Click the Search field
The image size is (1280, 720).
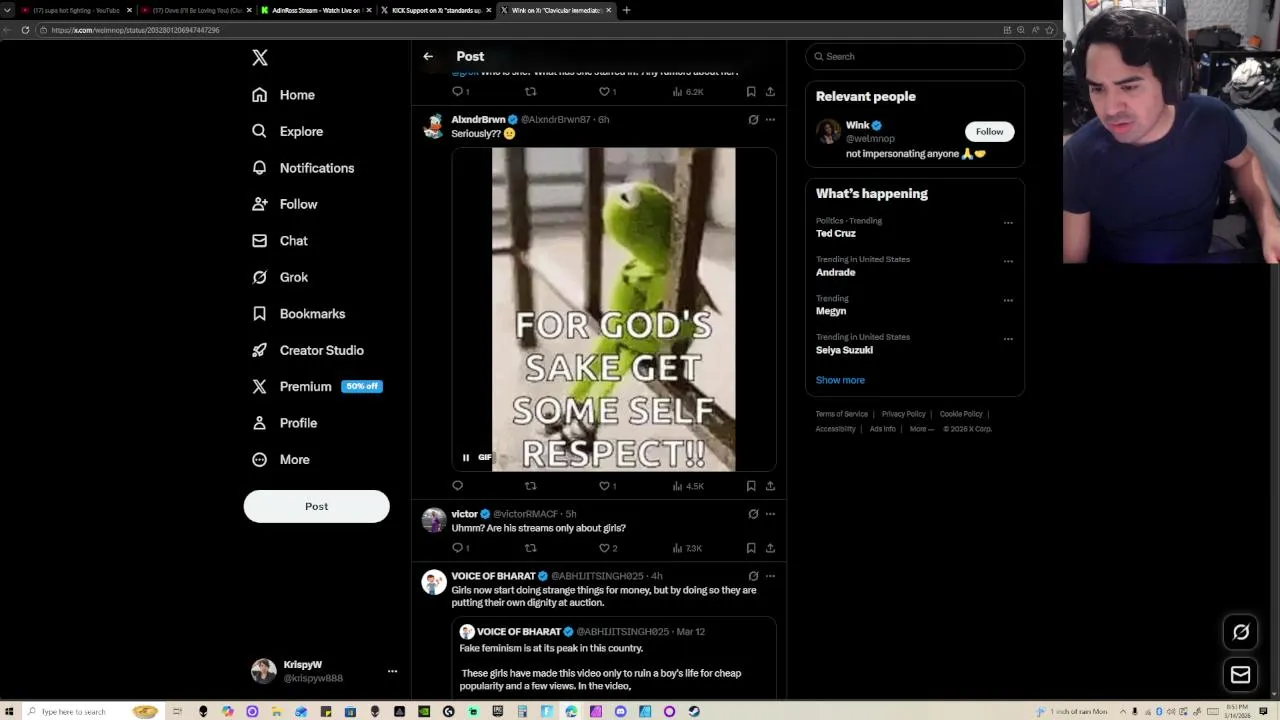(x=915, y=56)
